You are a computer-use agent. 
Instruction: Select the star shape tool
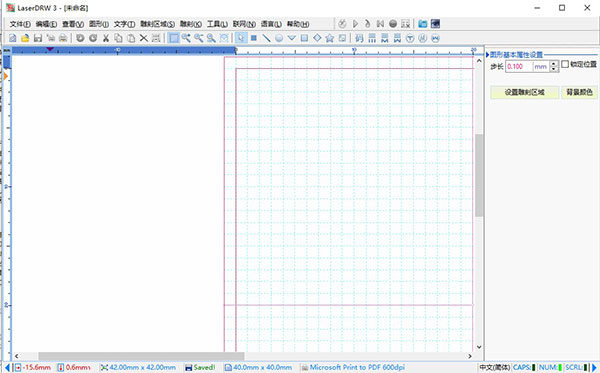click(x=329, y=38)
